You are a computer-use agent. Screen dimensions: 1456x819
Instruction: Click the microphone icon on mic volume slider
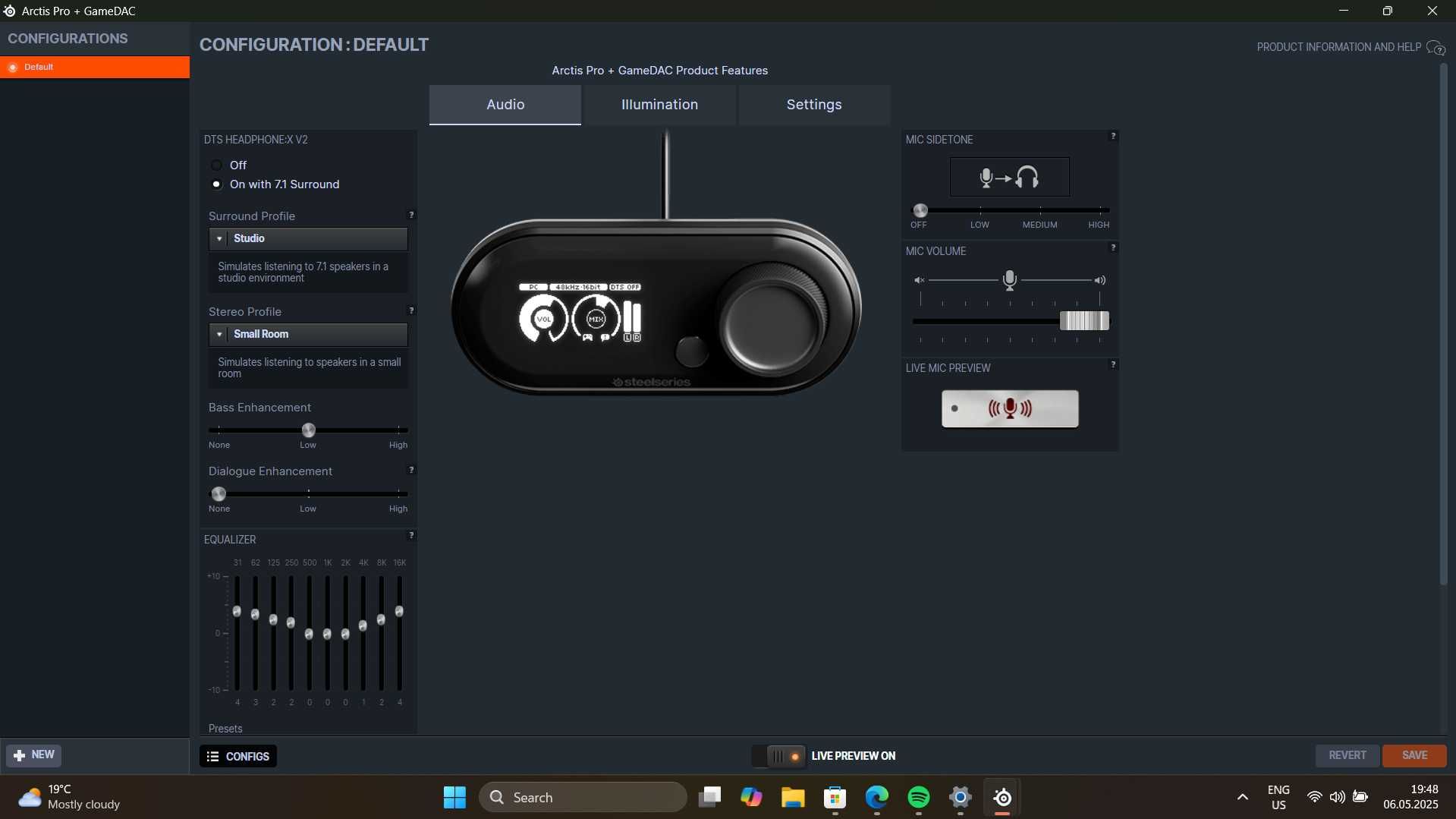pyautogui.click(x=1009, y=280)
